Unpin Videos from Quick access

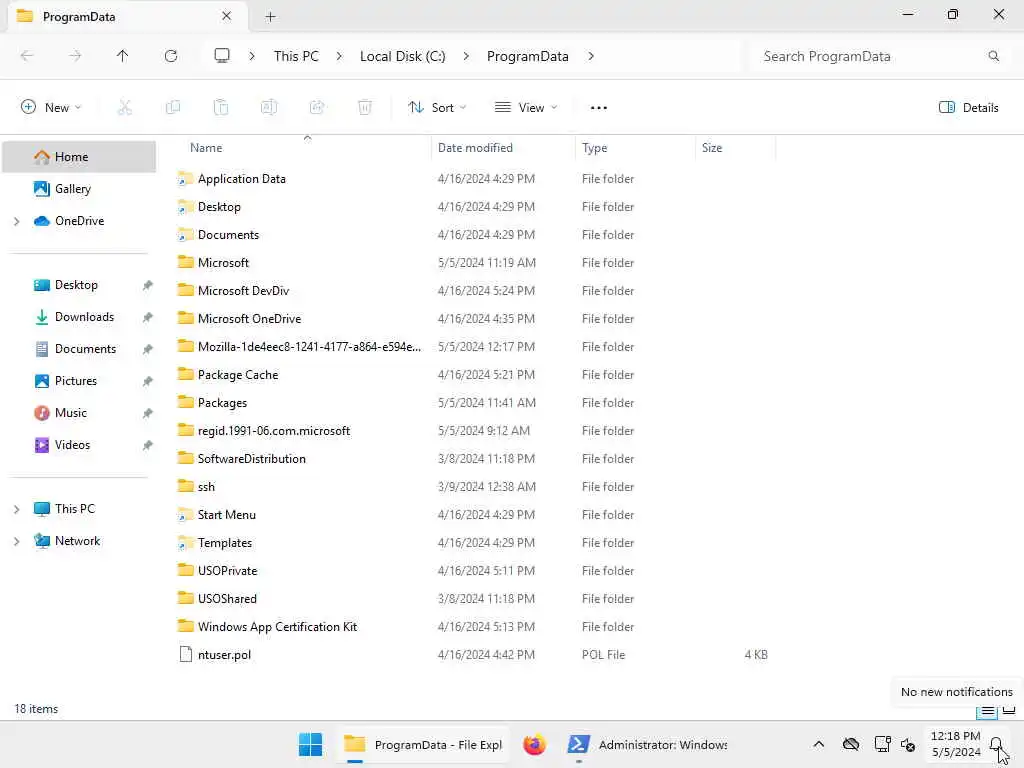pos(148,445)
